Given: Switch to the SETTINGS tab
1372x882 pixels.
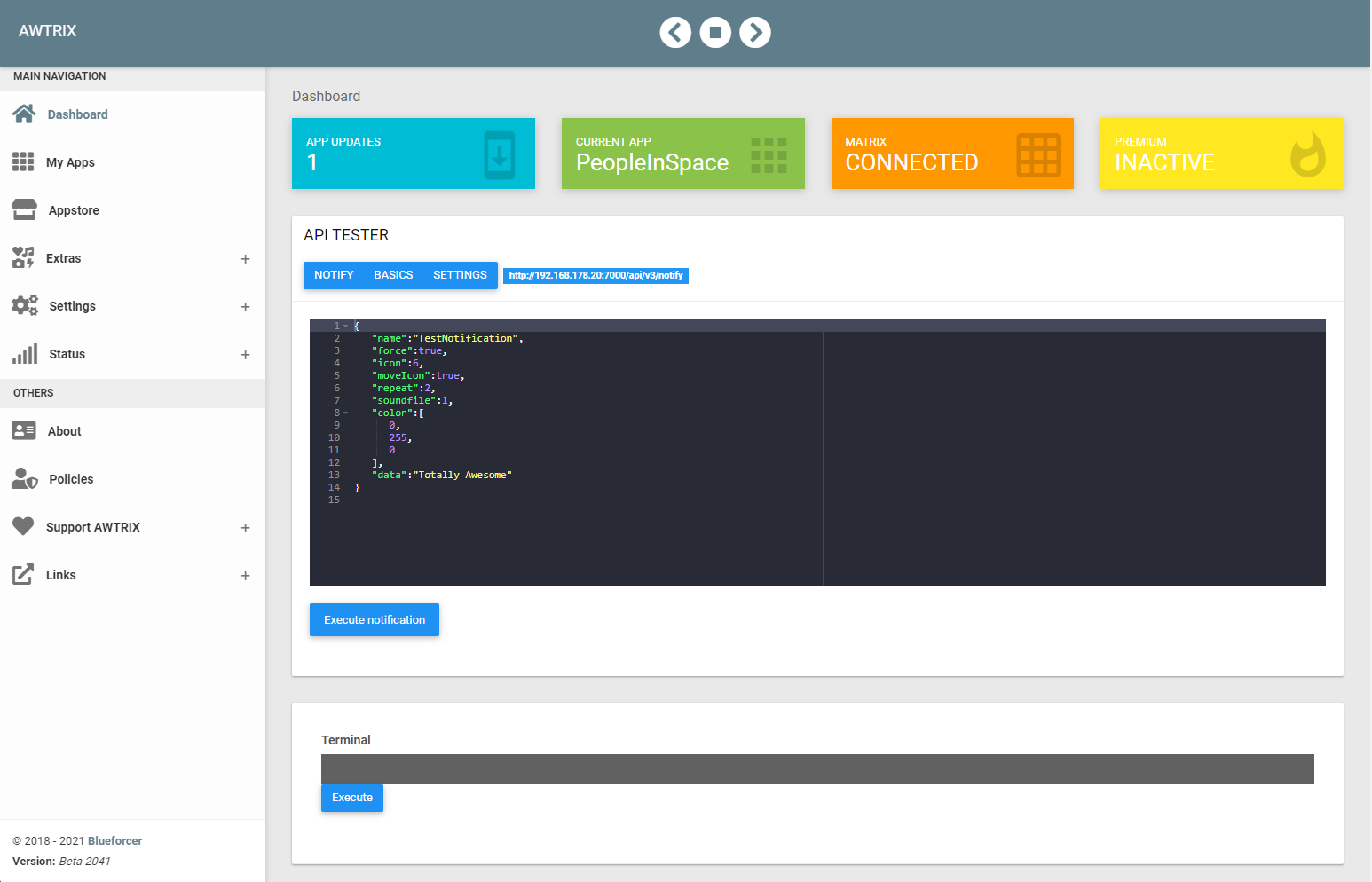Looking at the screenshot, I should (460, 275).
